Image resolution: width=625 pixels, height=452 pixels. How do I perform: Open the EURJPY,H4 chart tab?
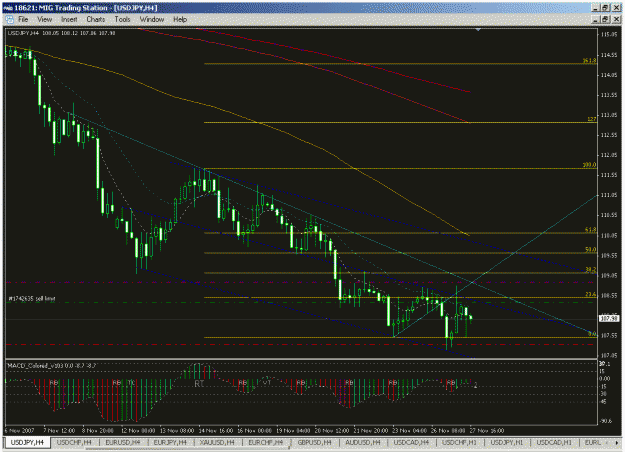[x=170, y=442]
